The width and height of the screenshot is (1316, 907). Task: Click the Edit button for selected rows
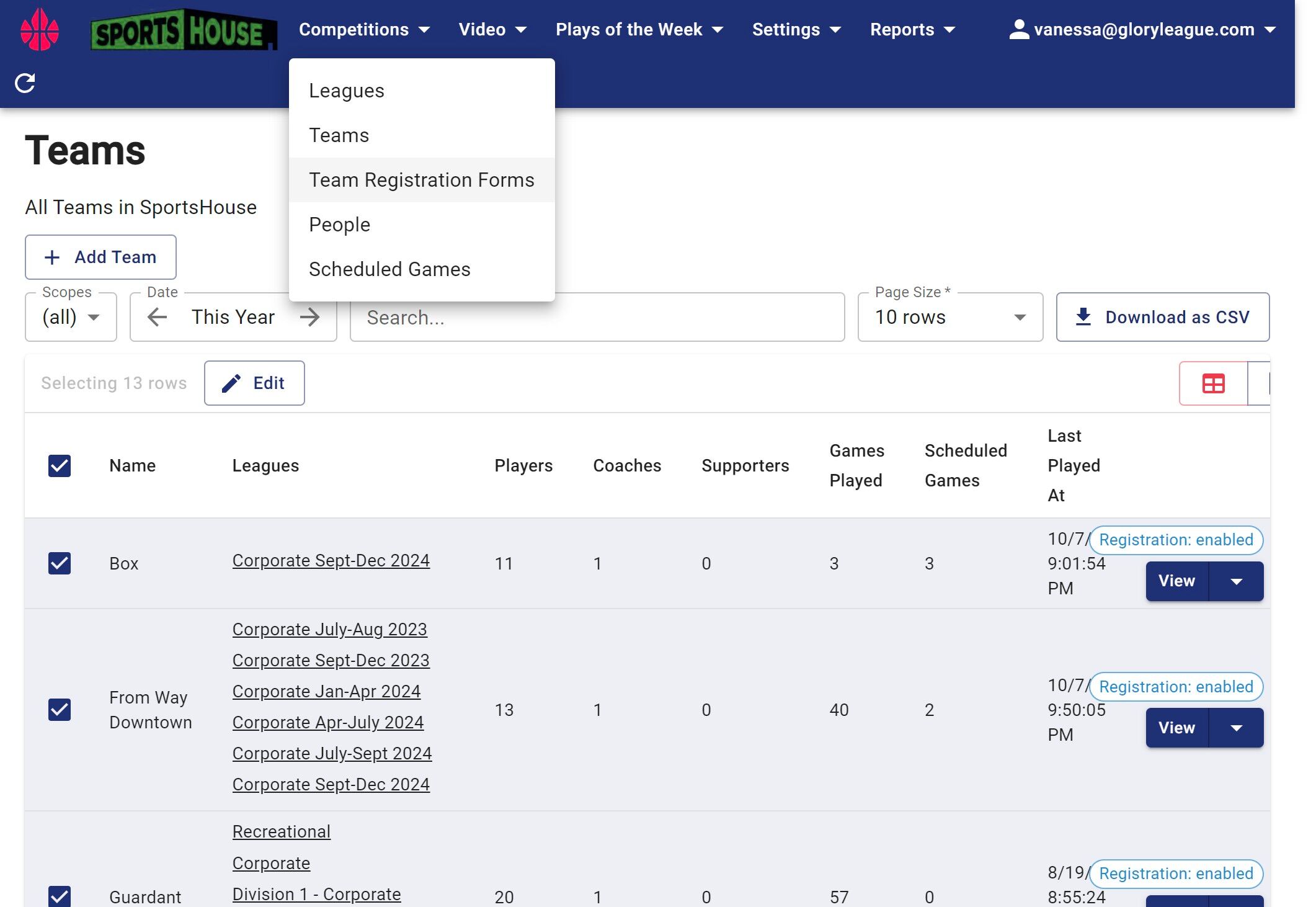254,383
